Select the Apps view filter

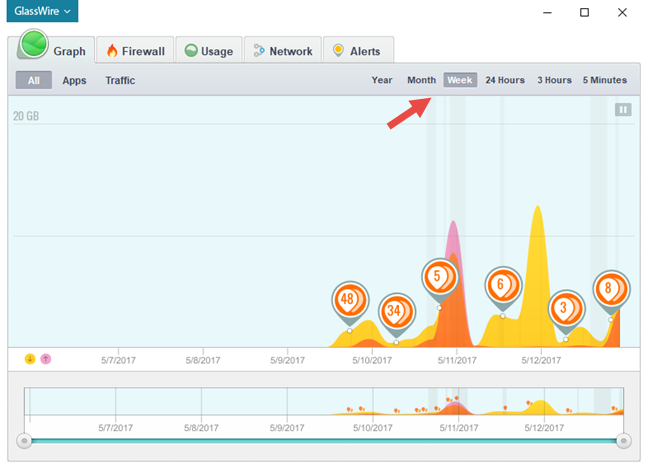click(x=74, y=80)
